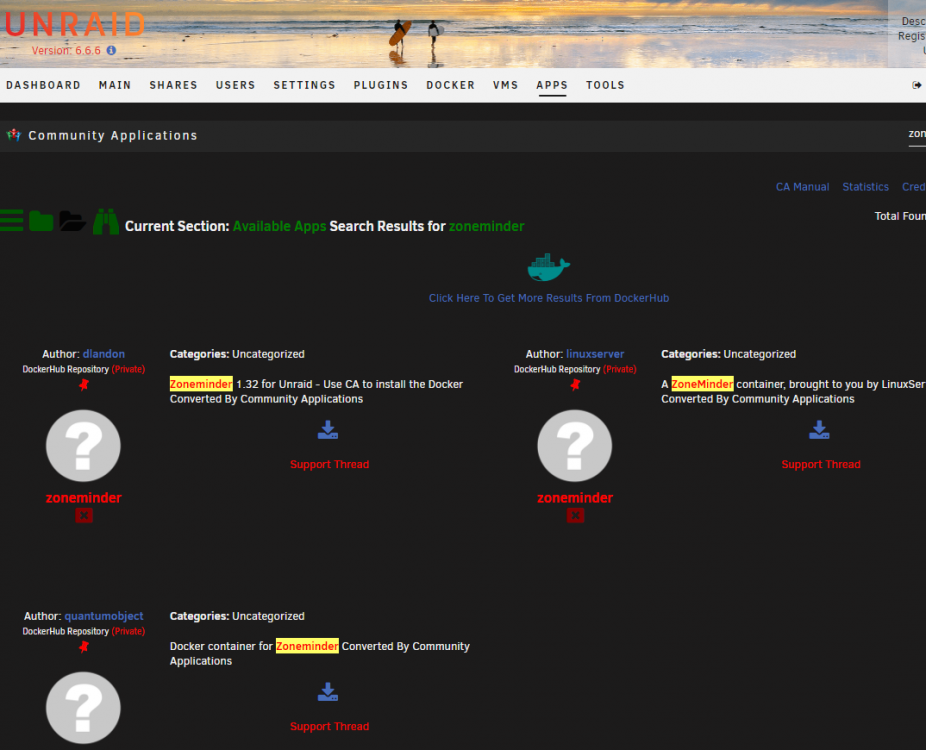
Task: Click the search input field
Action: click(x=917, y=135)
